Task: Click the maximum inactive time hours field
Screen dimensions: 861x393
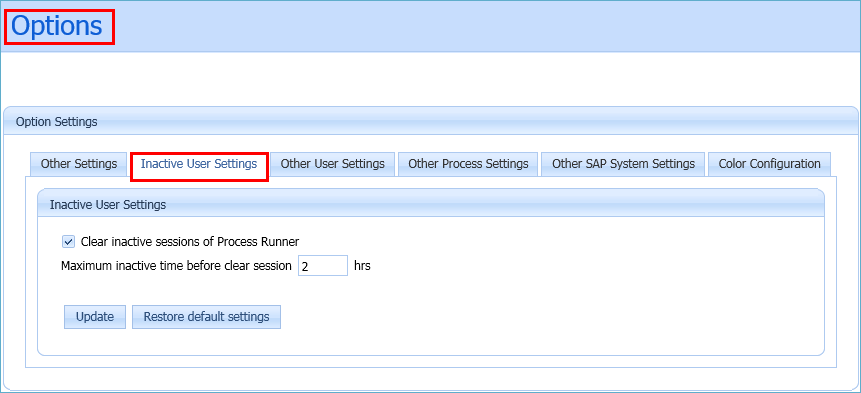Action: click(323, 266)
